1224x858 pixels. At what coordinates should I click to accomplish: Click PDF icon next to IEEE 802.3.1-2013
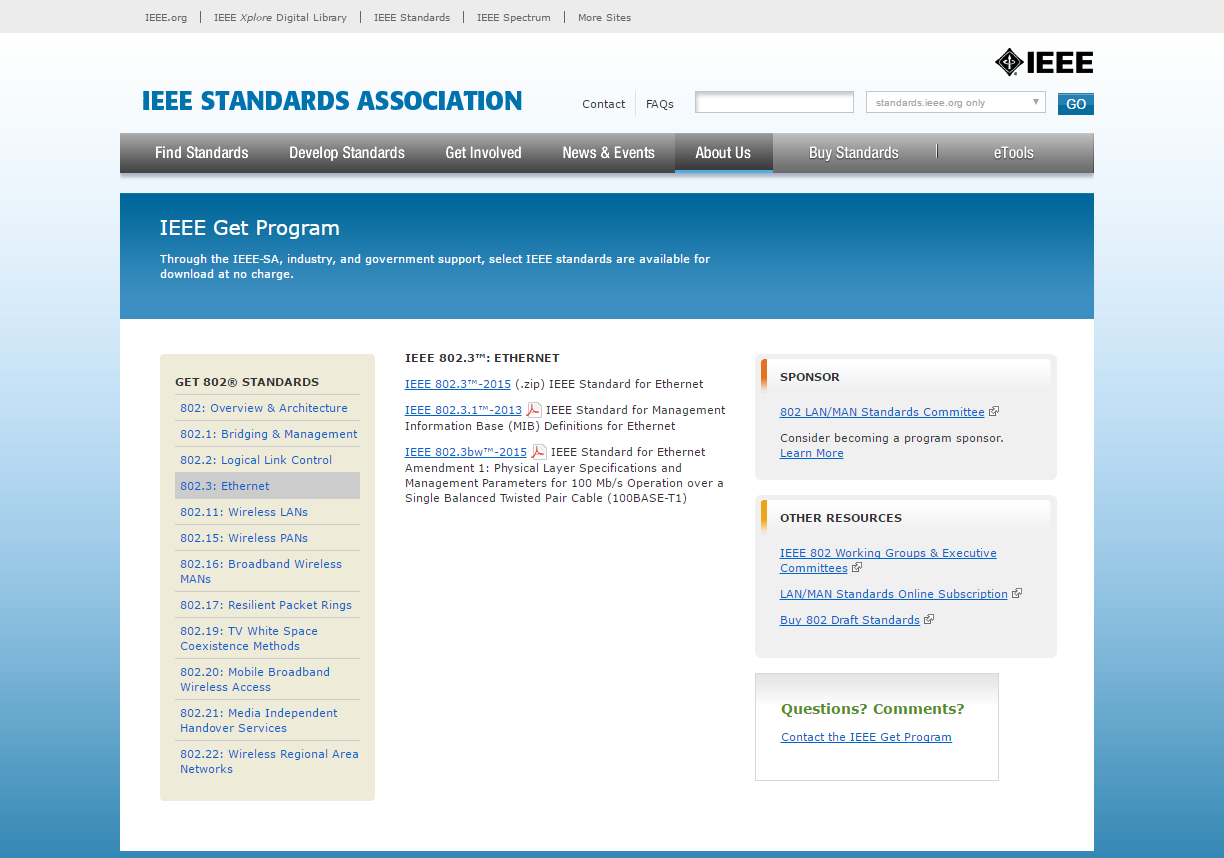tap(534, 410)
